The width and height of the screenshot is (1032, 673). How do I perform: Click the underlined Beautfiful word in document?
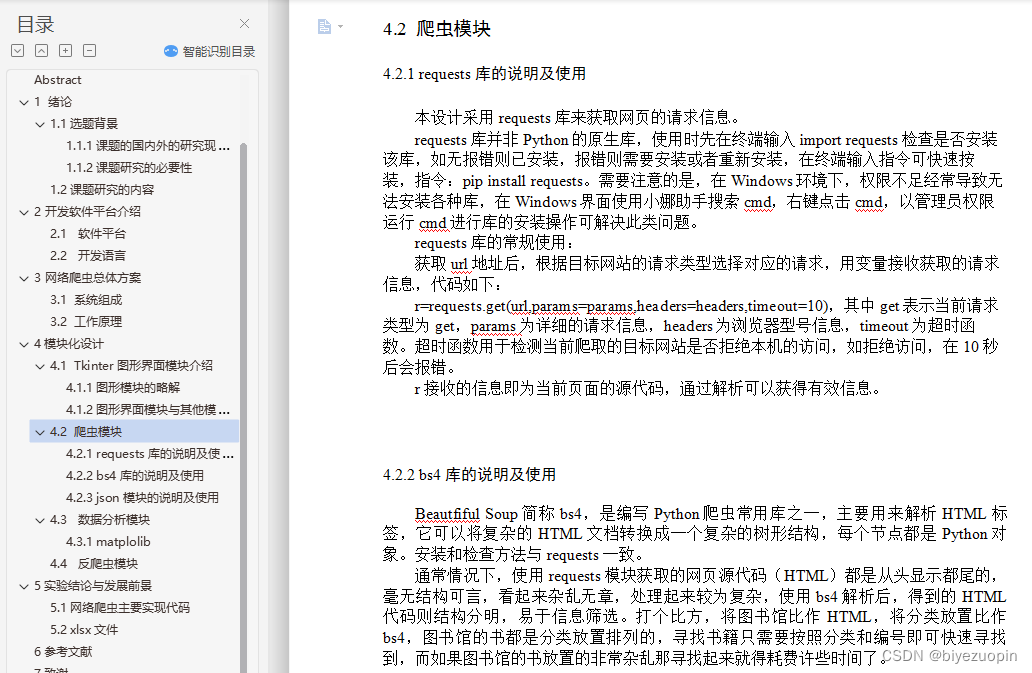click(x=447, y=514)
